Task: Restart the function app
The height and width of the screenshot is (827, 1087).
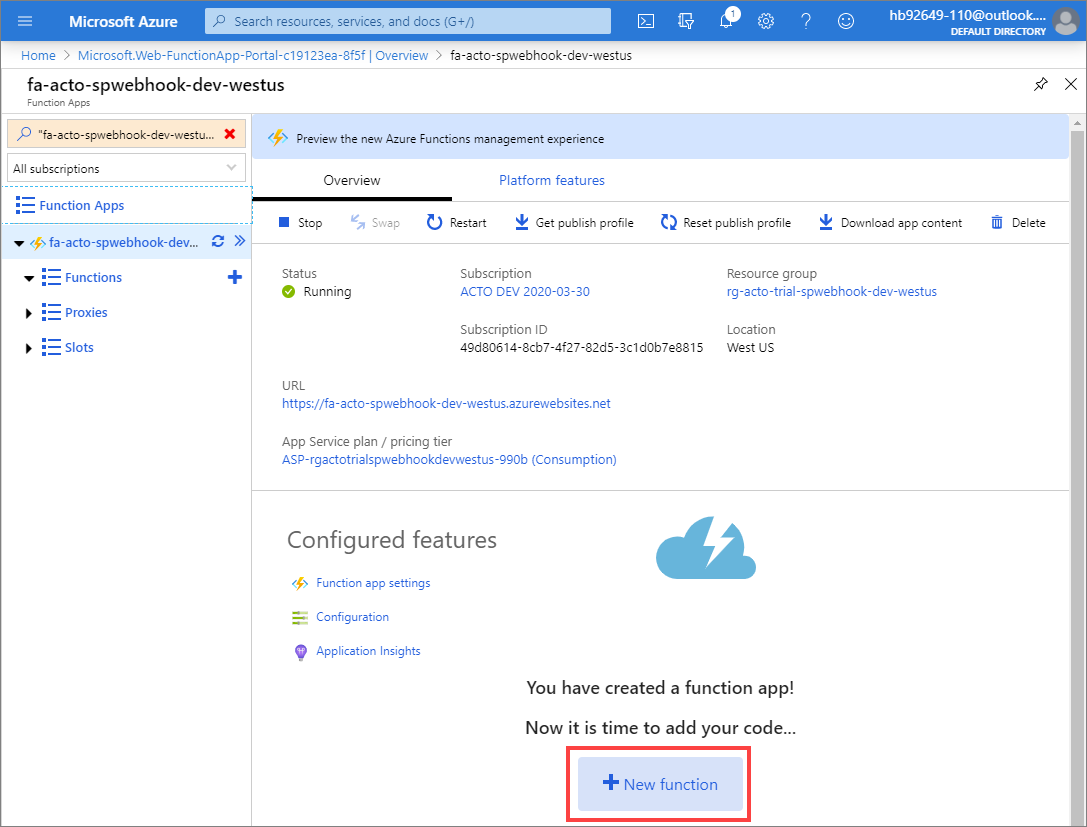Action: [x=456, y=223]
